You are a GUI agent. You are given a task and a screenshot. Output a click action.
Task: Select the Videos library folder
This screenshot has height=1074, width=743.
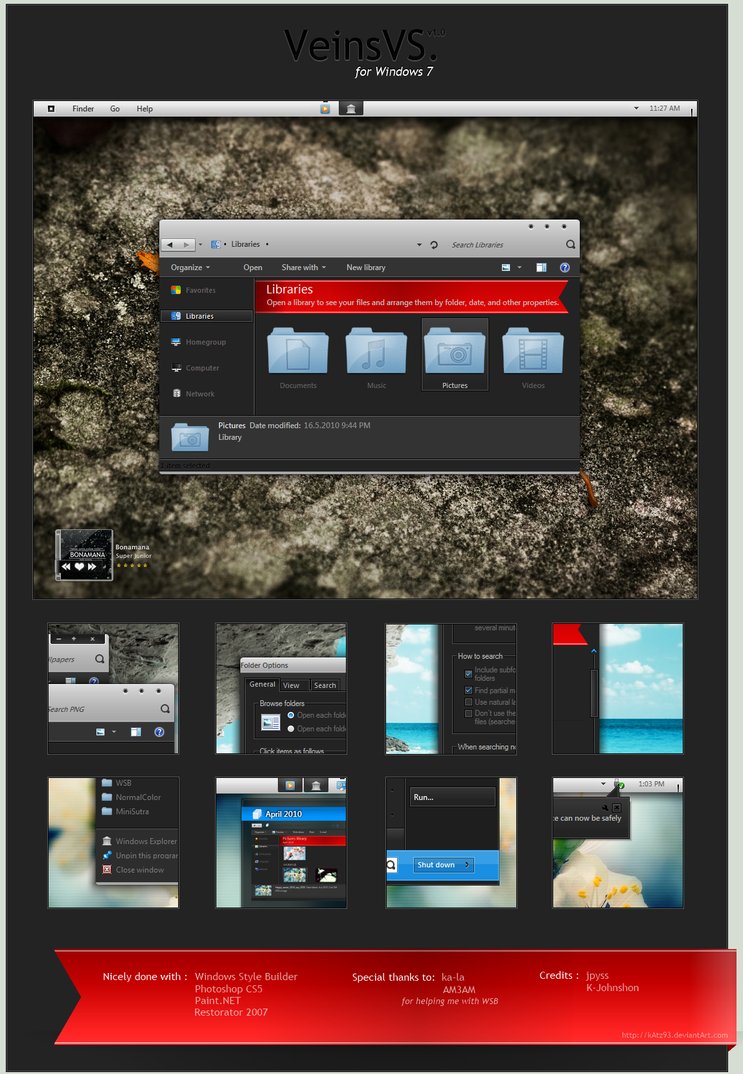[533, 358]
